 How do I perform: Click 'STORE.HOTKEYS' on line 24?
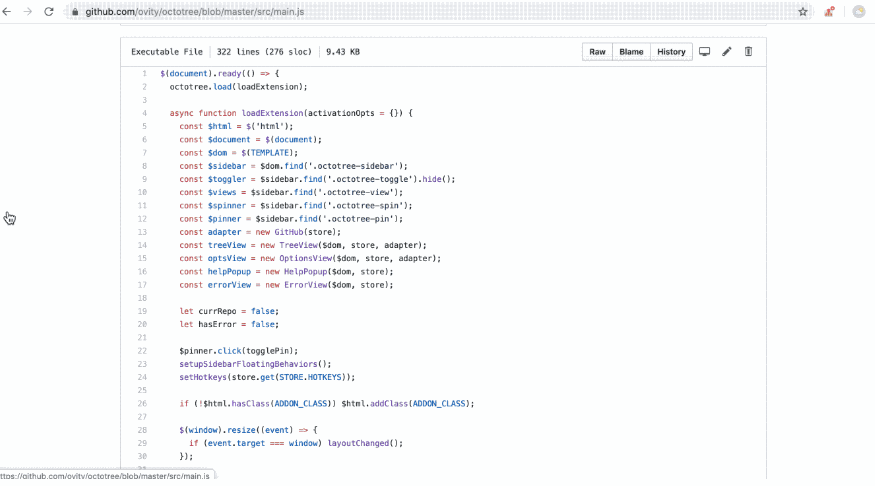click(x=310, y=377)
